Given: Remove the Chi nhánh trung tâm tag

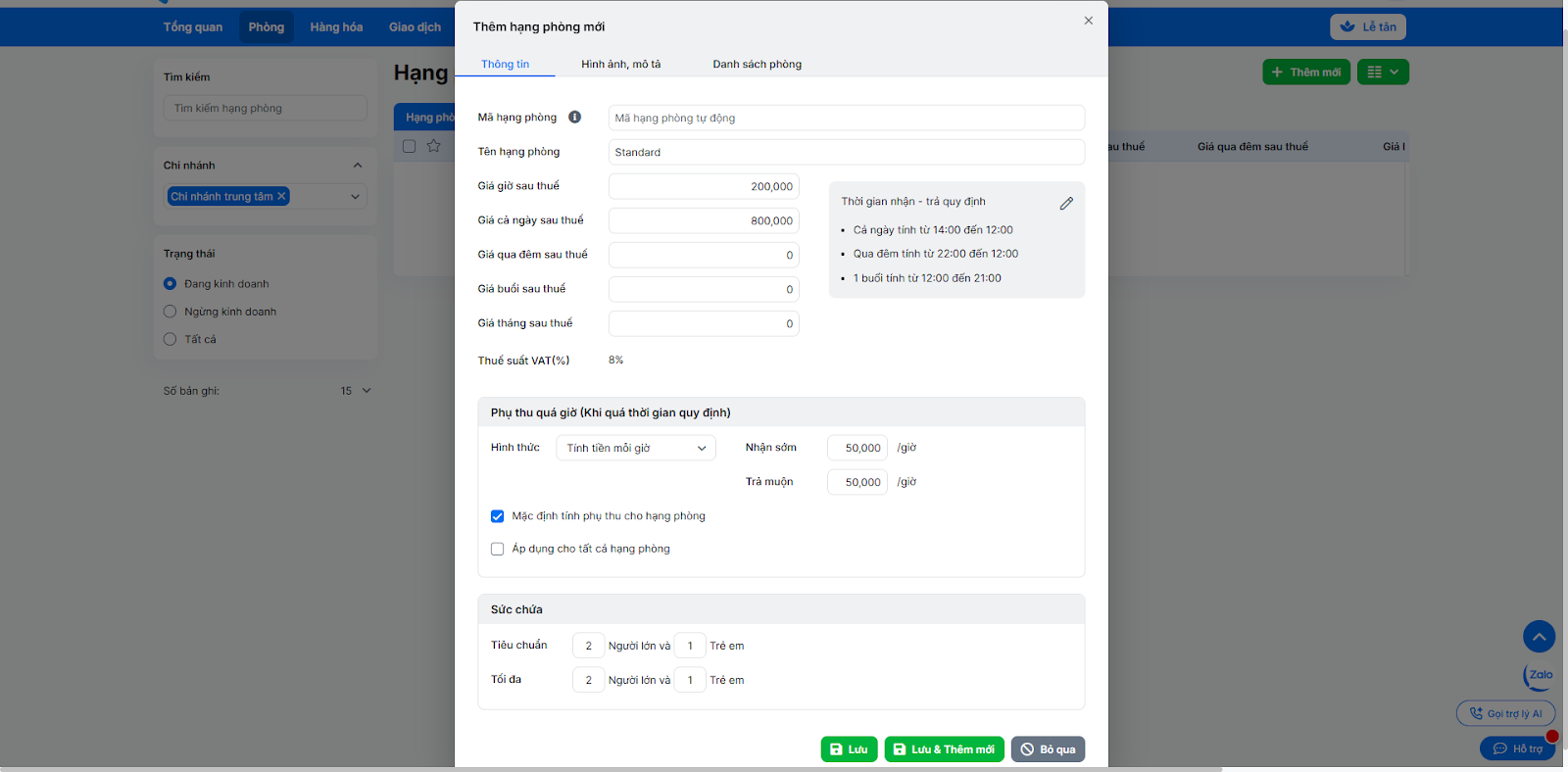Looking at the screenshot, I should pyautogui.click(x=281, y=196).
